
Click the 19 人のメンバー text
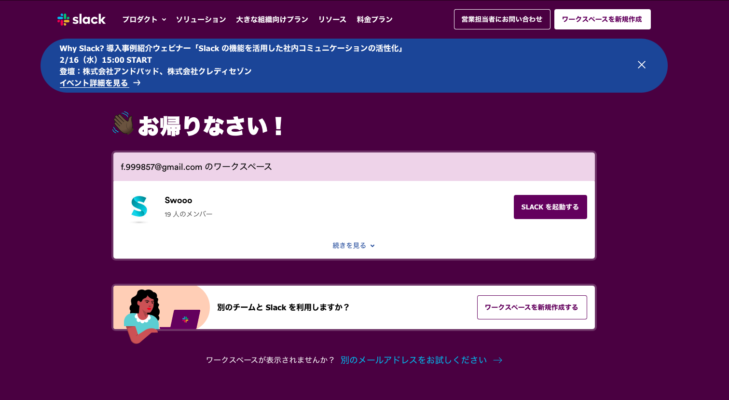(188, 214)
